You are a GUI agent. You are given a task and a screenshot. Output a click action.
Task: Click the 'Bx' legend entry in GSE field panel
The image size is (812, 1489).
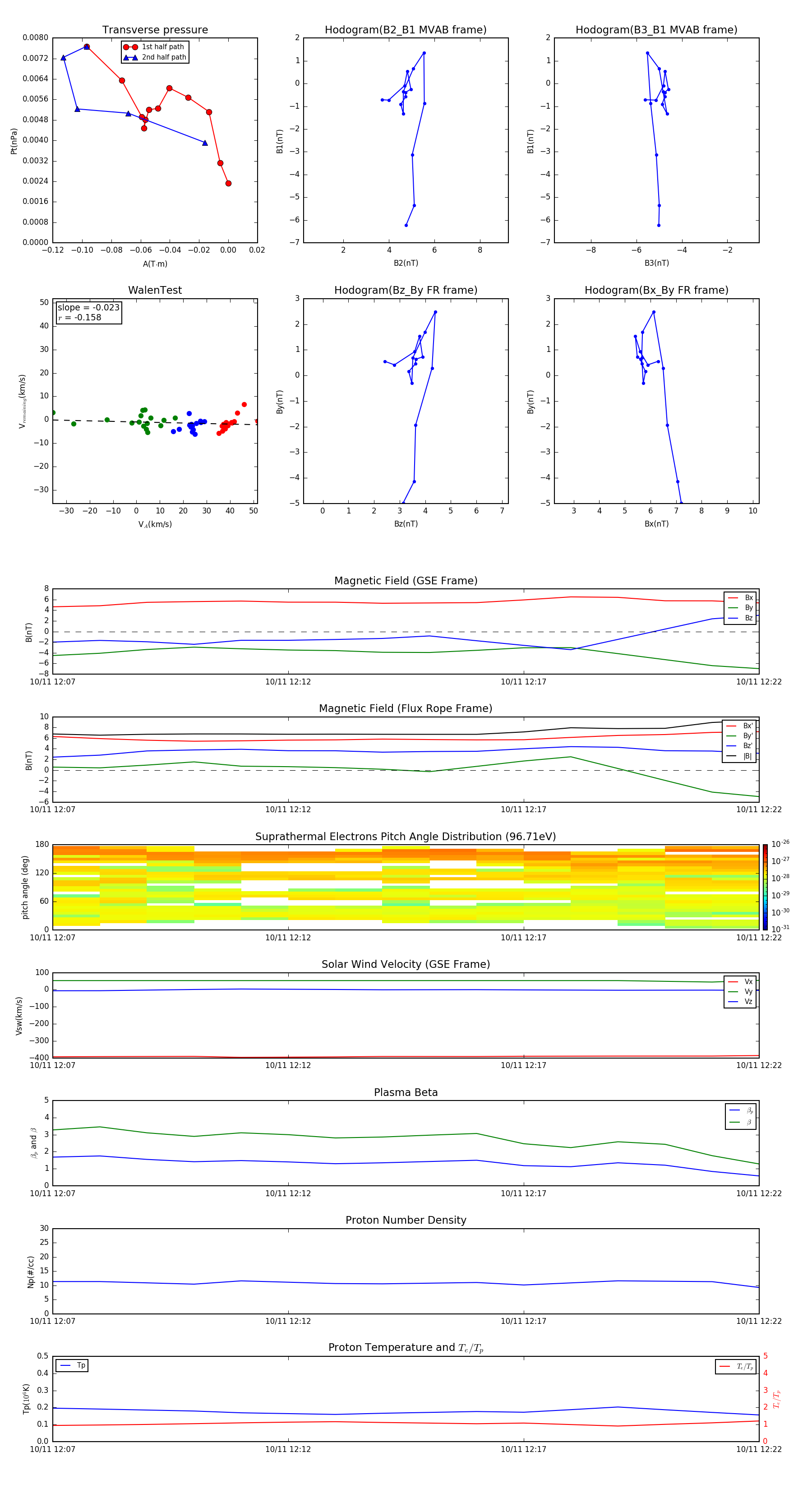[740, 598]
